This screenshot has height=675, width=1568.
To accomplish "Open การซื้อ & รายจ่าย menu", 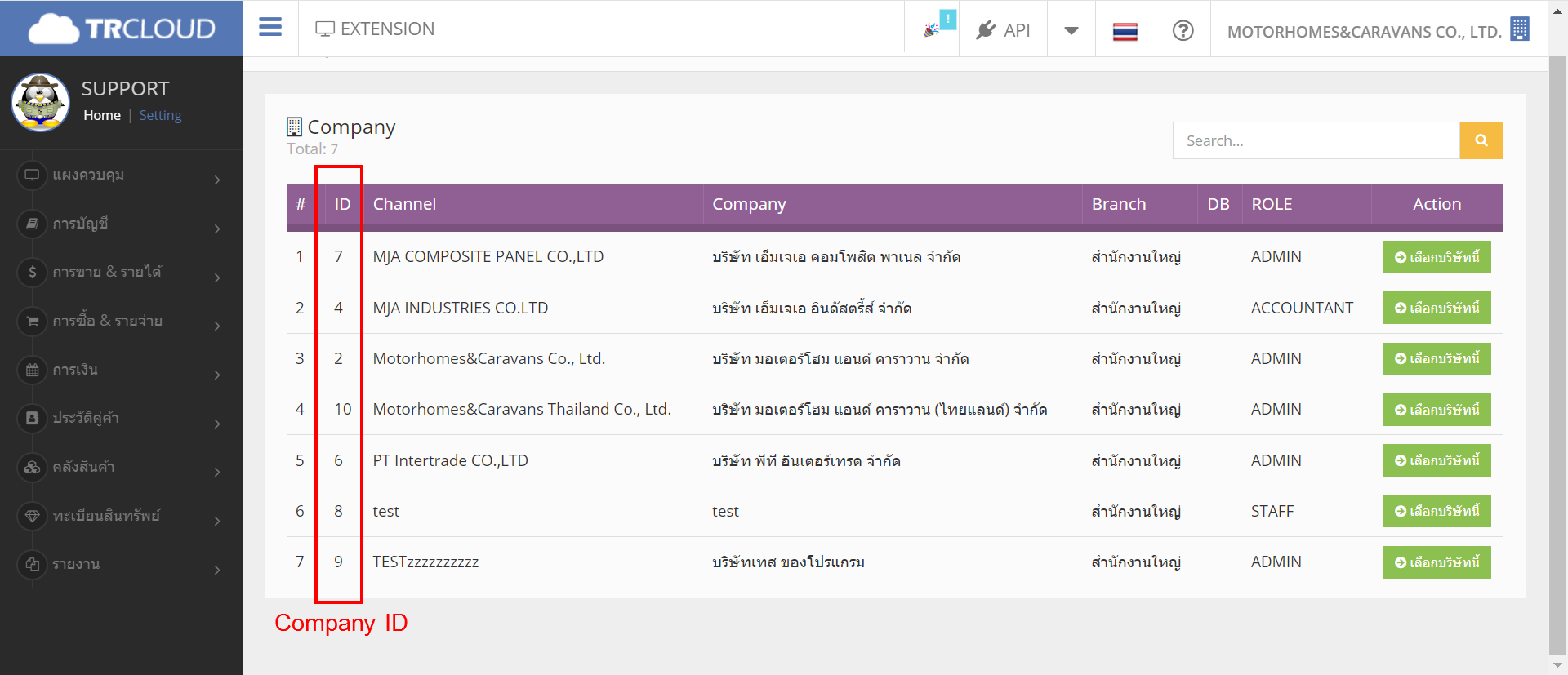I will 107,321.
